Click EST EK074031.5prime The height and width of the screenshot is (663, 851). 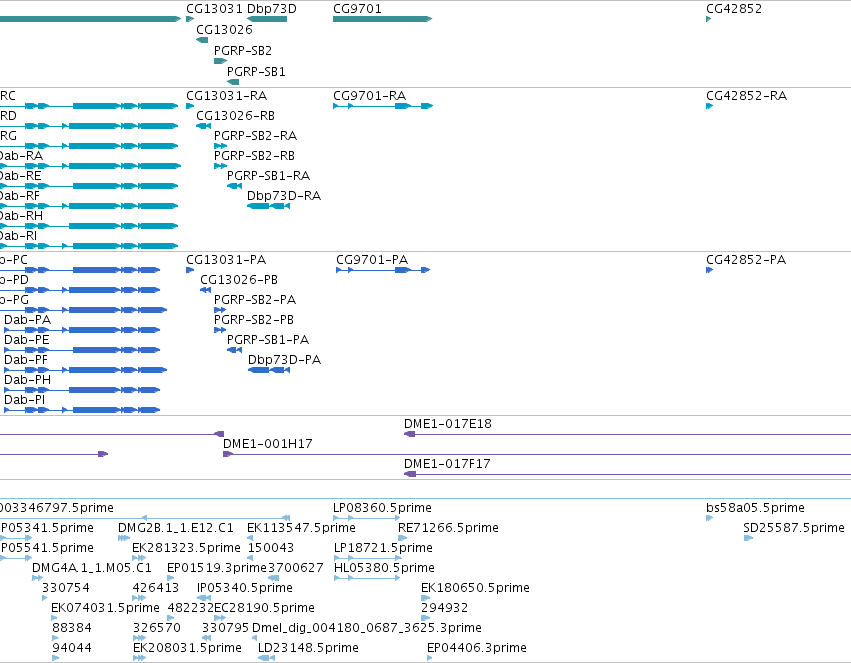click(105, 608)
